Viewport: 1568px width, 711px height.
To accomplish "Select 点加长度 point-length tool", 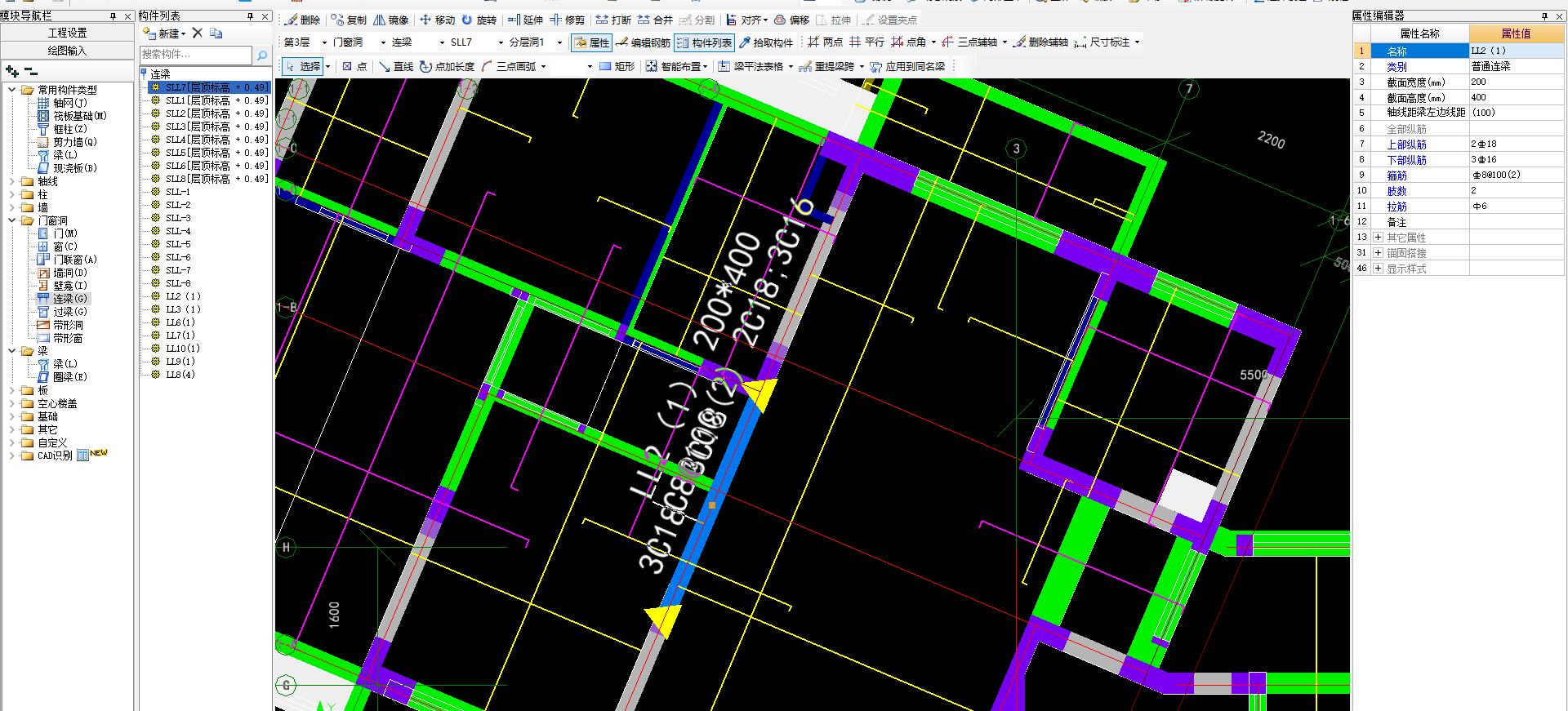I will coord(447,66).
